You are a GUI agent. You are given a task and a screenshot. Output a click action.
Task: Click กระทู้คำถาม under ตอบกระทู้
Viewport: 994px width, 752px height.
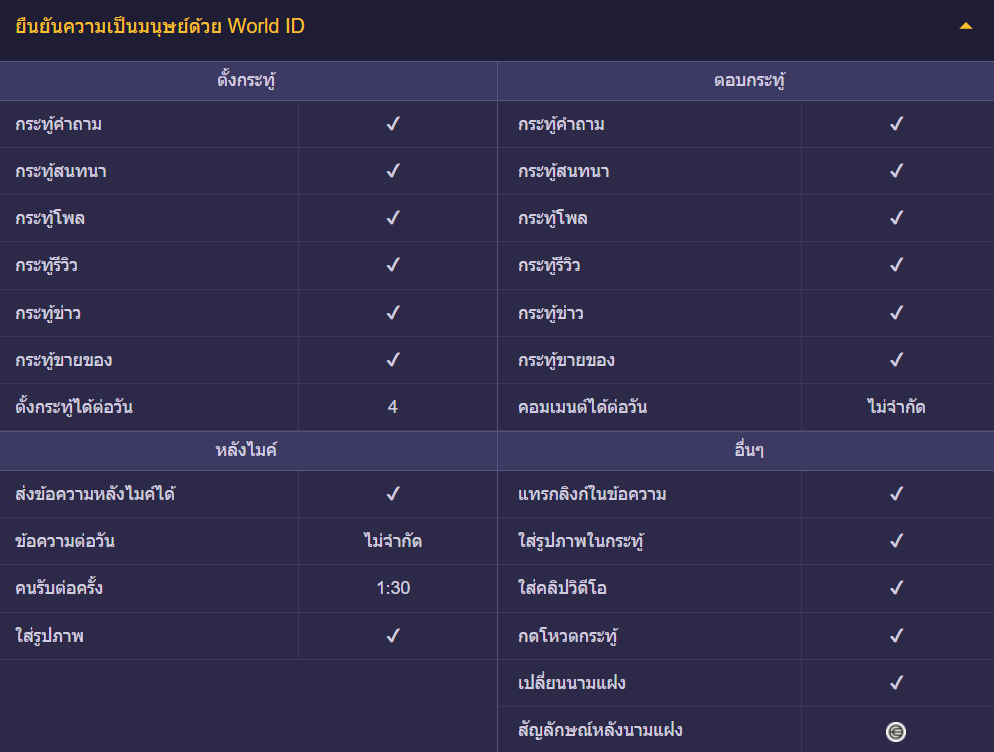pyautogui.click(x=561, y=124)
